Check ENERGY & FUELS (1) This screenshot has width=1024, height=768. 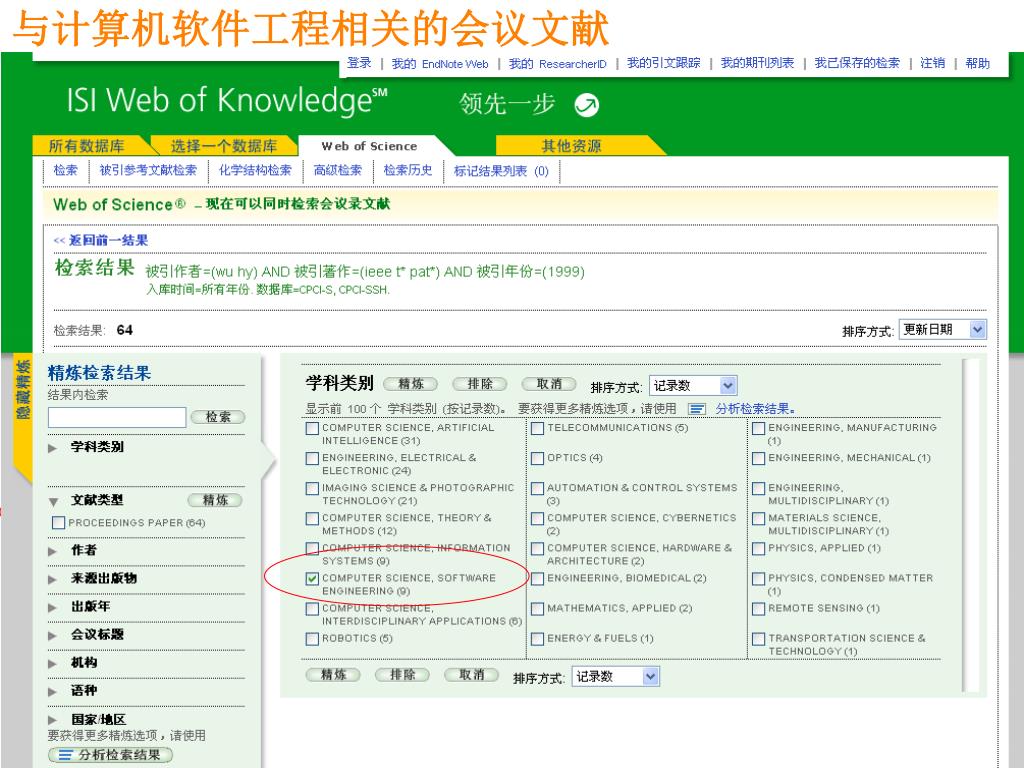(x=537, y=639)
